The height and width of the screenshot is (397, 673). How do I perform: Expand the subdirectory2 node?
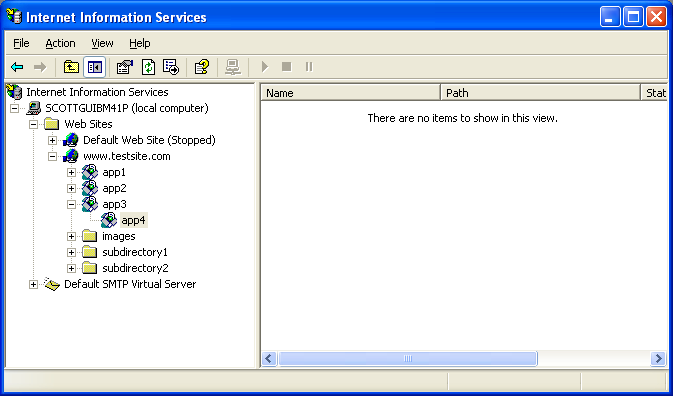pyautogui.click(x=71, y=268)
